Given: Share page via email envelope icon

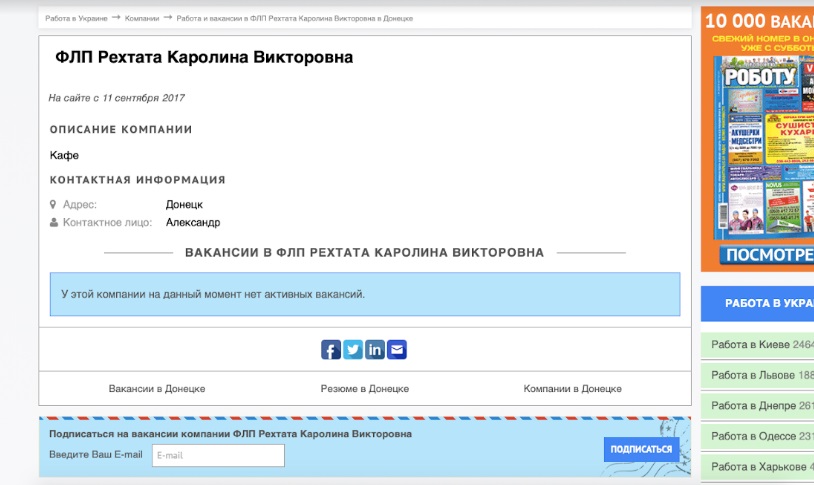Looking at the screenshot, I should click(x=397, y=350).
